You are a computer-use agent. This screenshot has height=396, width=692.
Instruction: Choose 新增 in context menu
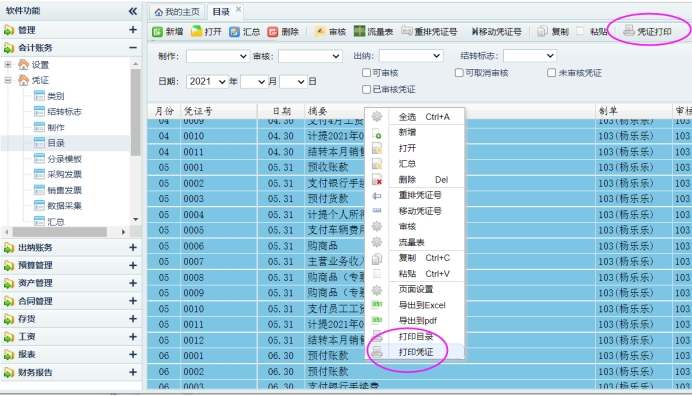click(415, 132)
